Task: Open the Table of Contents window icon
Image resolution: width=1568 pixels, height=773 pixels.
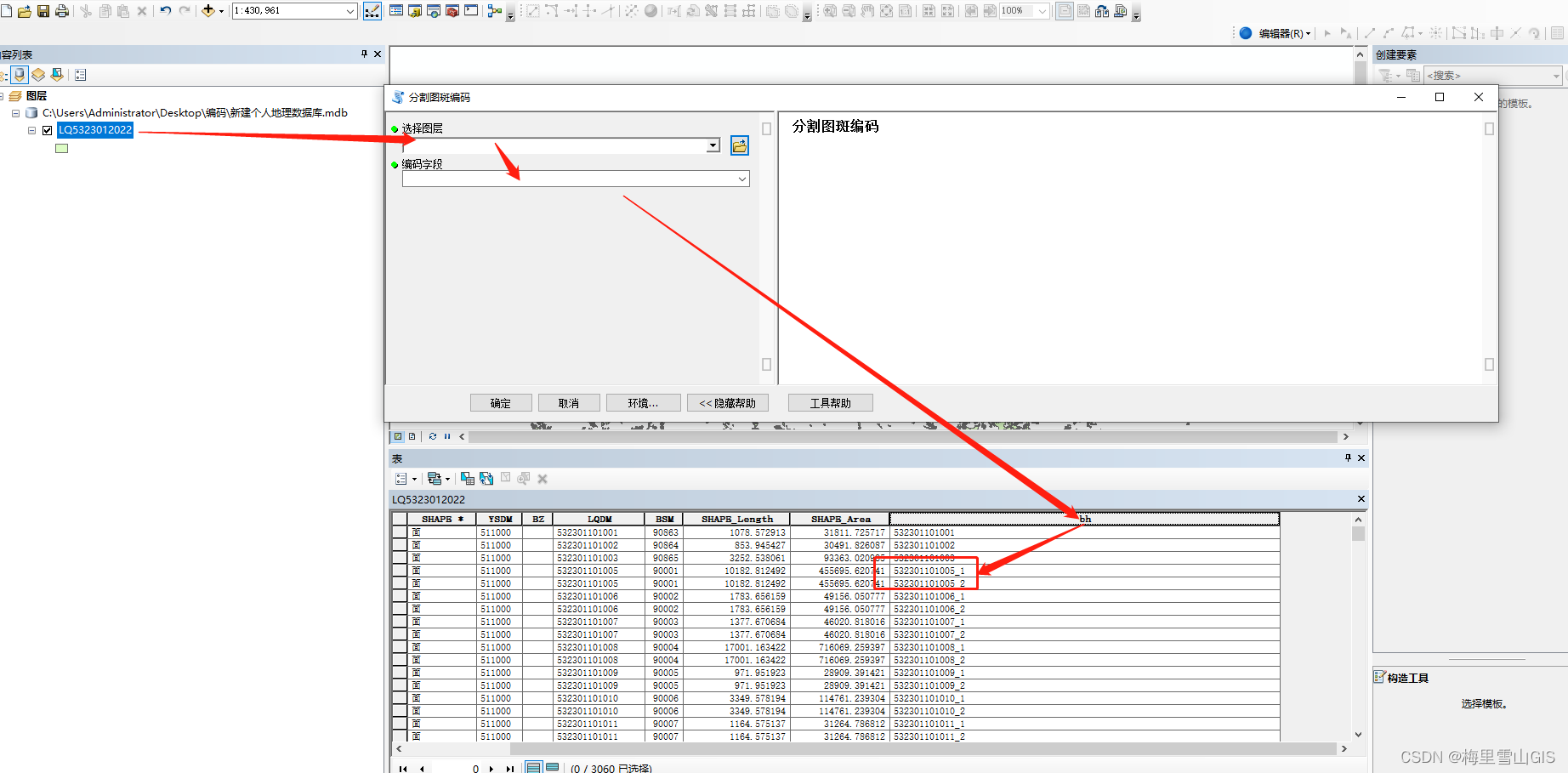Action: point(396,11)
